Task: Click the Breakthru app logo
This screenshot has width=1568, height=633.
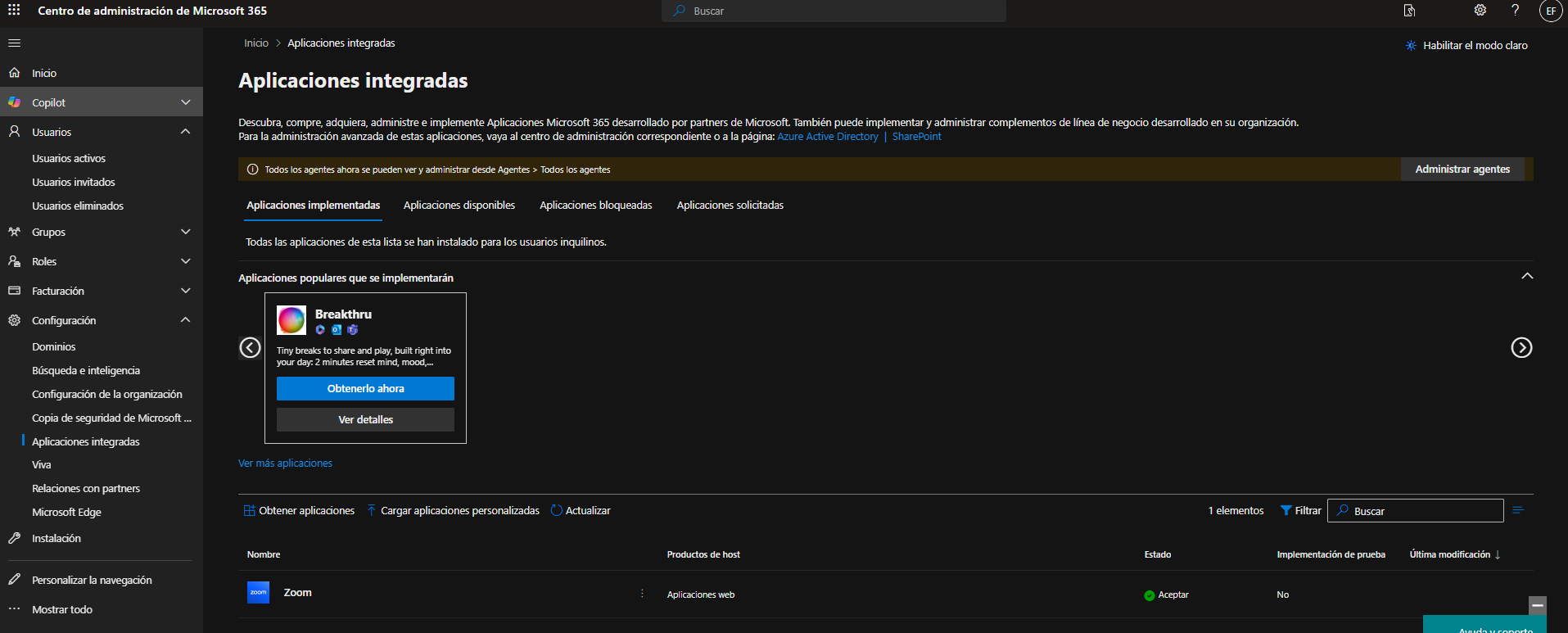Action: (291, 320)
